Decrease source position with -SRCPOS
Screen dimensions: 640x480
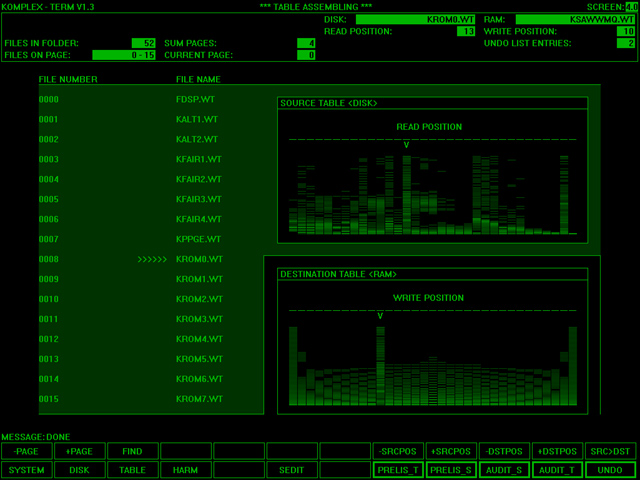click(398, 451)
